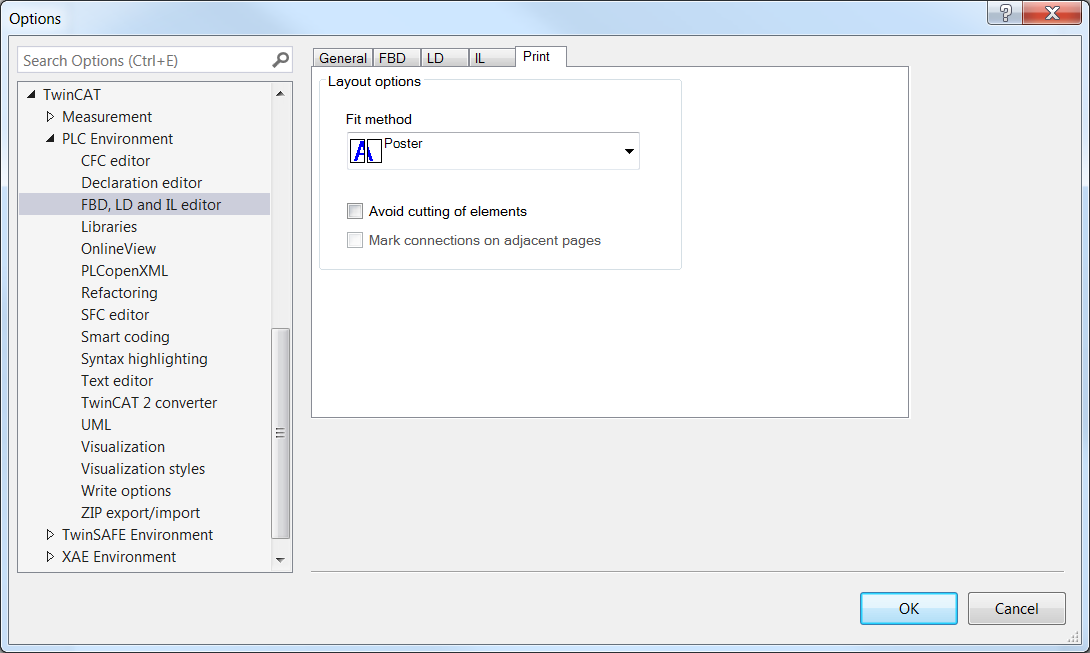Select Write options in the tree
The width and height of the screenshot is (1090, 653).
tap(126, 491)
